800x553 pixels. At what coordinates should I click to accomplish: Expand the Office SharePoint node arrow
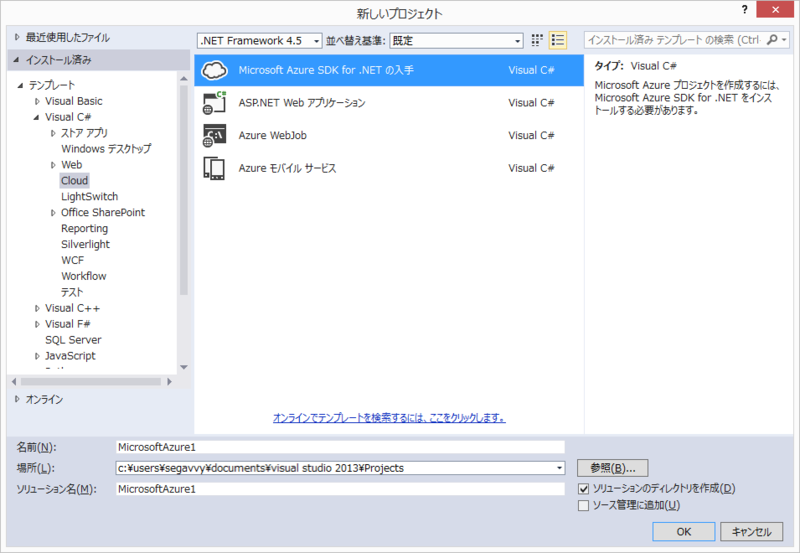(53, 213)
